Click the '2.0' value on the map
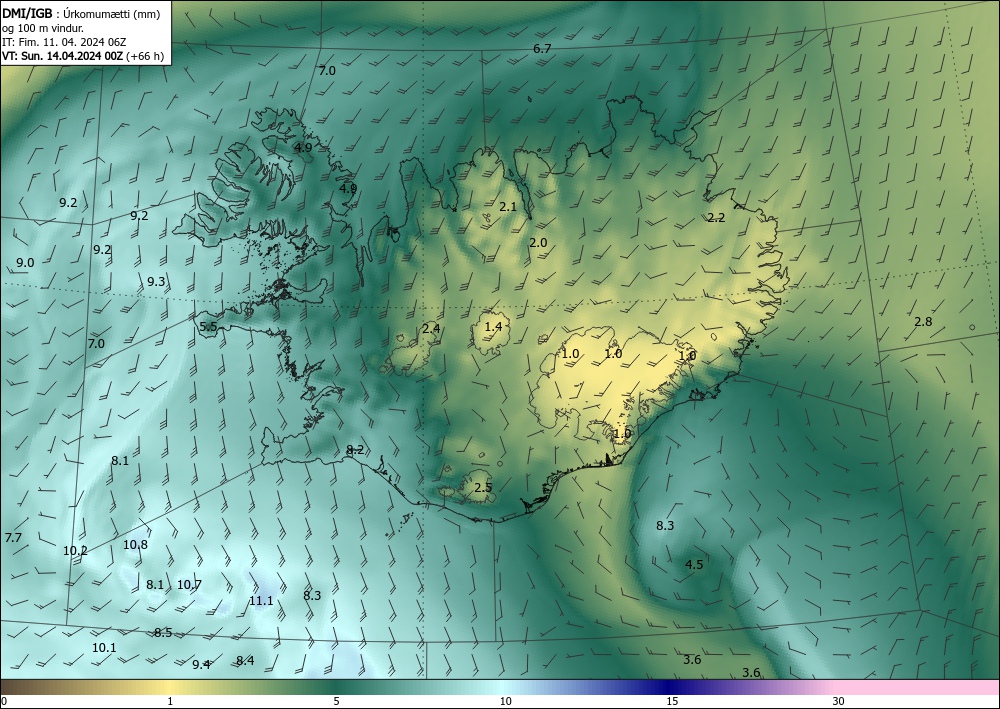This screenshot has height=709, width=1000. point(538,243)
